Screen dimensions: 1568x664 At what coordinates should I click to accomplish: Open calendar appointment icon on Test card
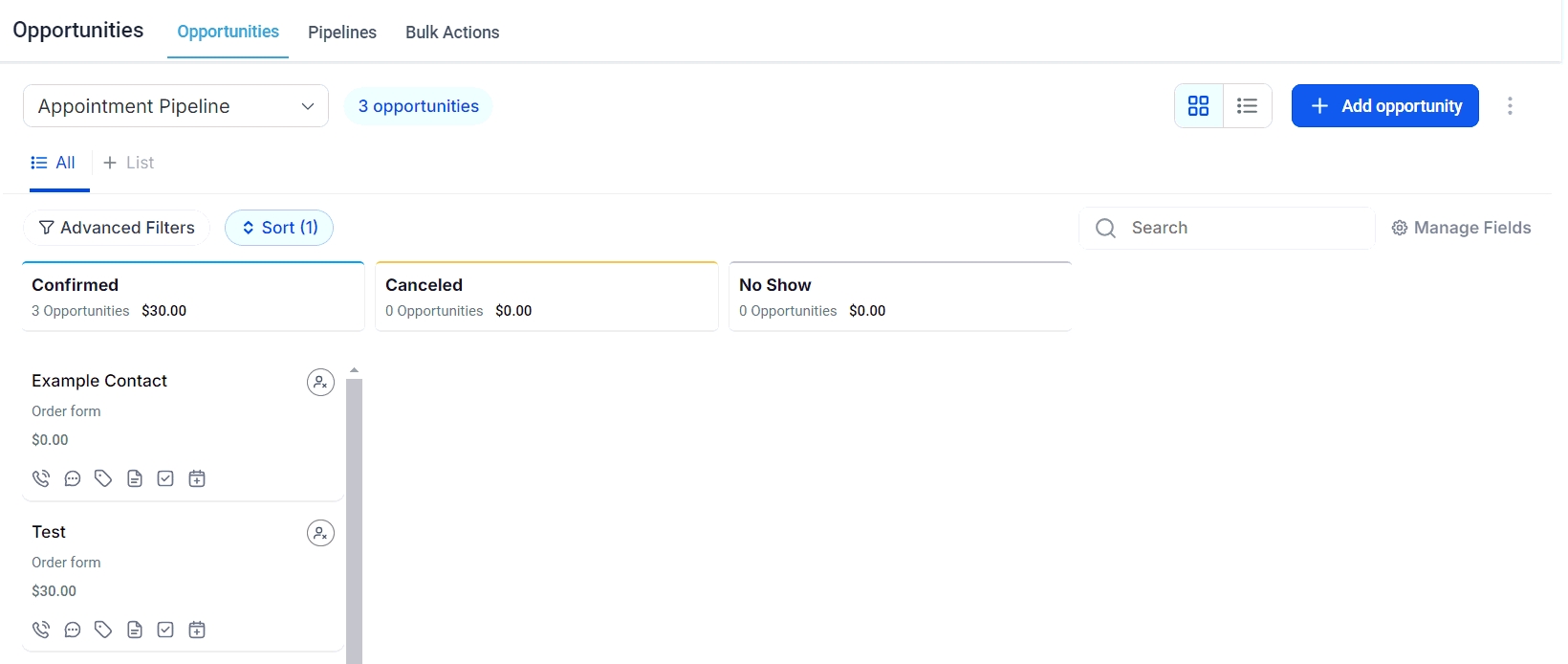(197, 630)
